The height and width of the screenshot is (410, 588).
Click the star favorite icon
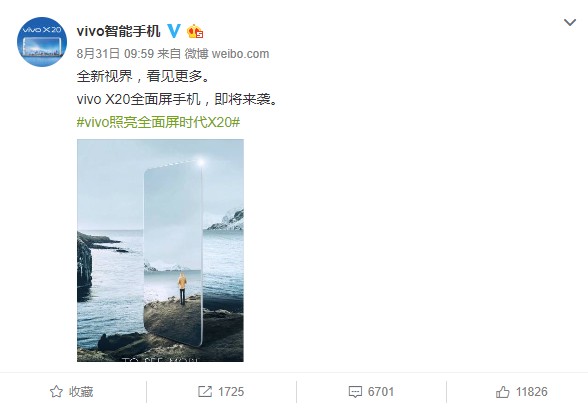(56, 392)
